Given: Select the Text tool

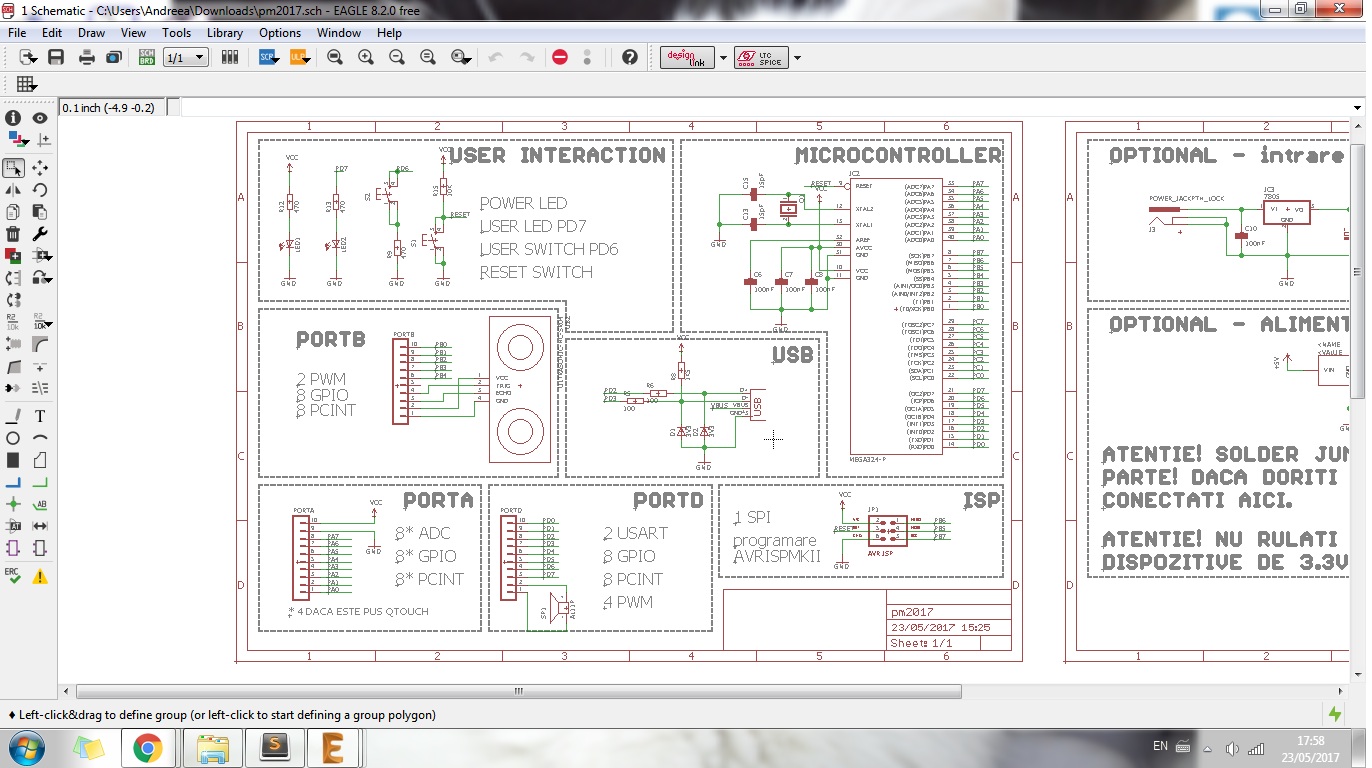Looking at the screenshot, I should [40, 416].
